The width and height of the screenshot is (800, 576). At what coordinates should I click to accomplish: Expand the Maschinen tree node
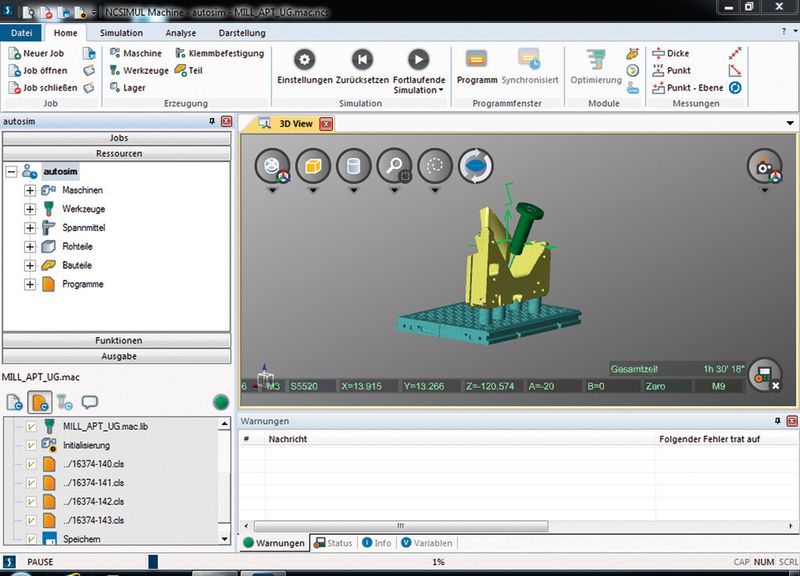(30, 190)
